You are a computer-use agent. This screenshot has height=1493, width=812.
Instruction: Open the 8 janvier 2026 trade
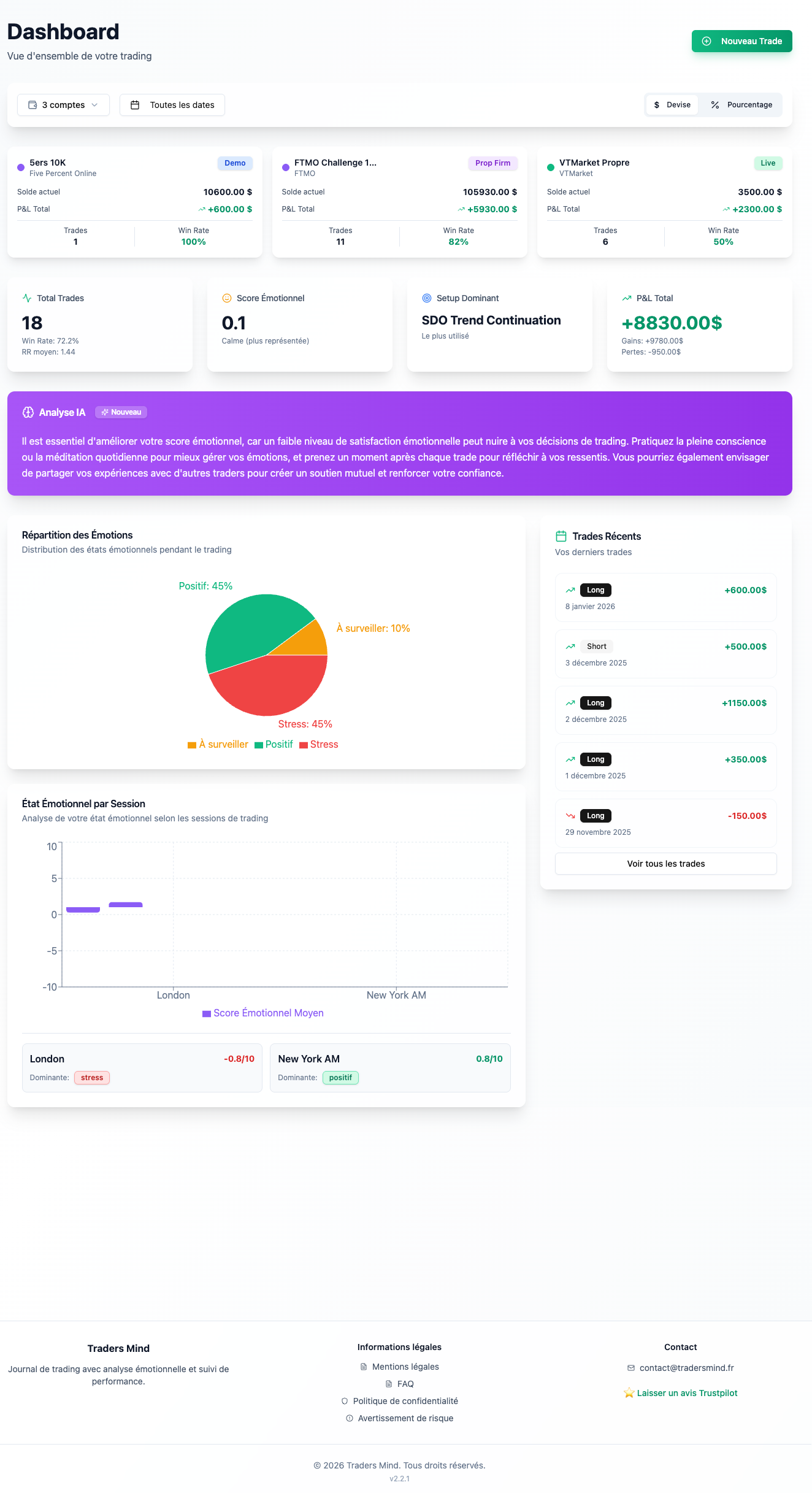[x=666, y=597]
